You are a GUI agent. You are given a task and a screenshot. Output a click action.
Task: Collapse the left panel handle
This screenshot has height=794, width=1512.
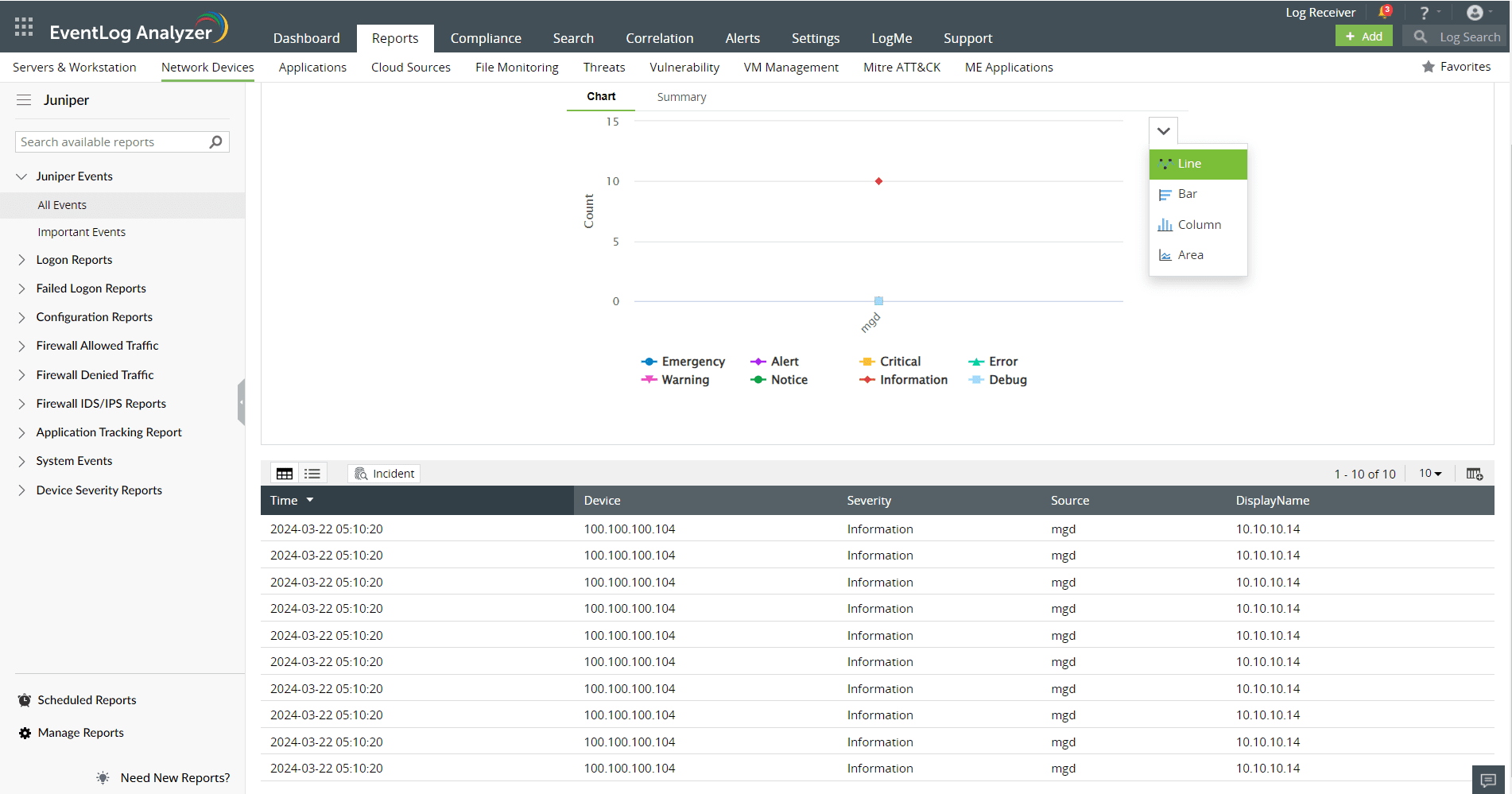pyautogui.click(x=241, y=402)
